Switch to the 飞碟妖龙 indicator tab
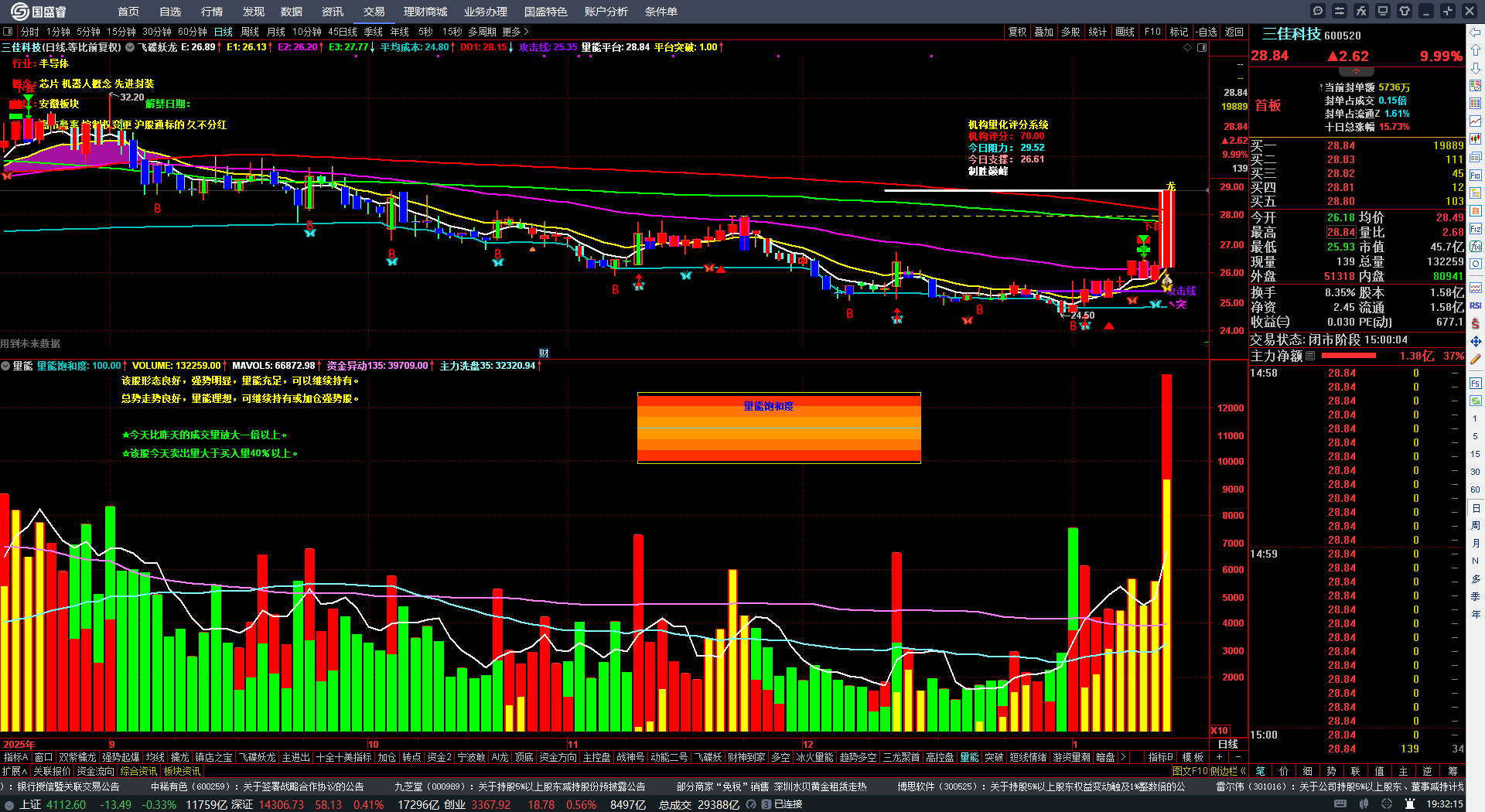The height and width of the screenshot is (812, 1485). coord(257,757)
